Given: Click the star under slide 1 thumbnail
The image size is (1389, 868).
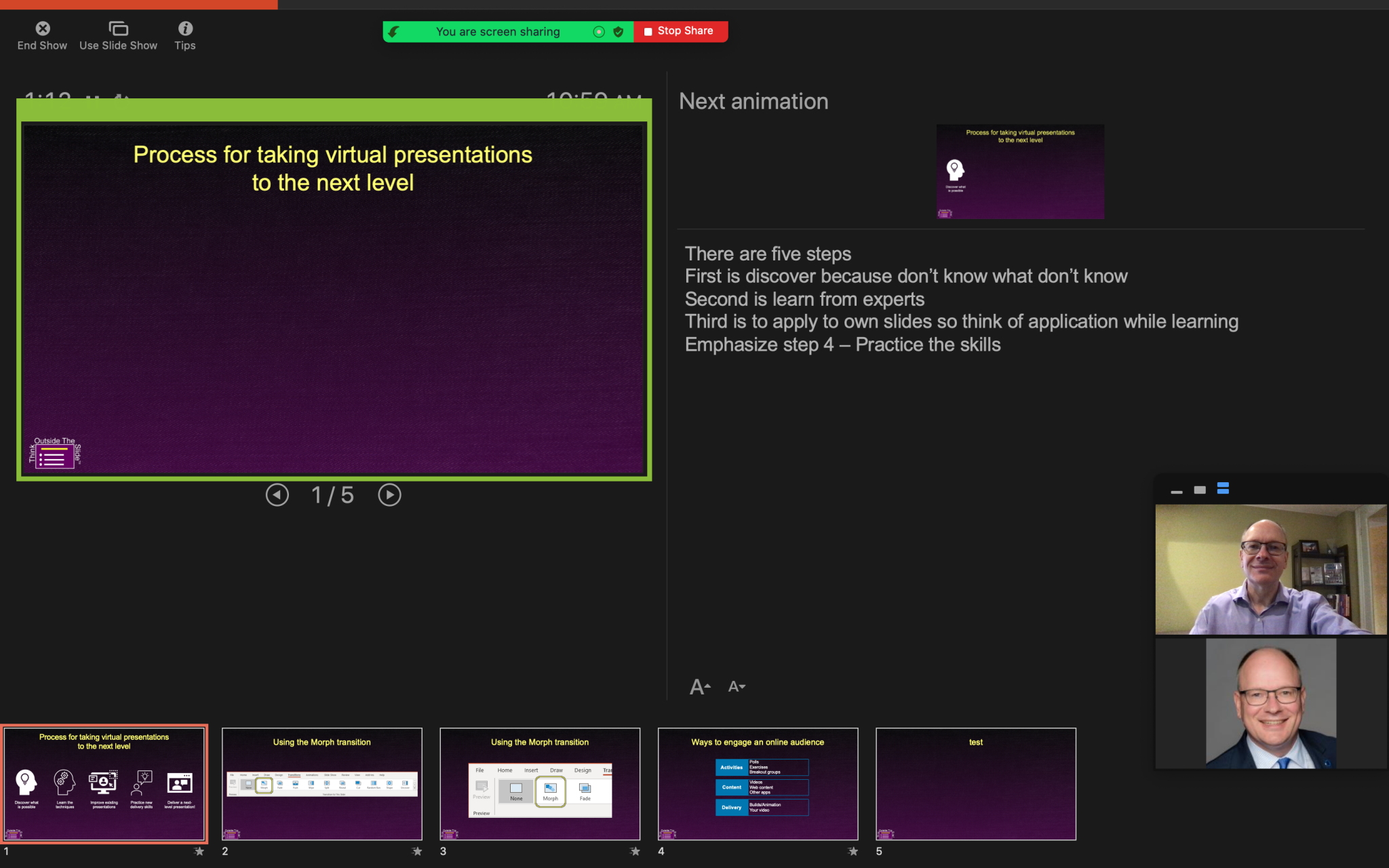Looking at the screenshot, I should [x=199, y=851].
